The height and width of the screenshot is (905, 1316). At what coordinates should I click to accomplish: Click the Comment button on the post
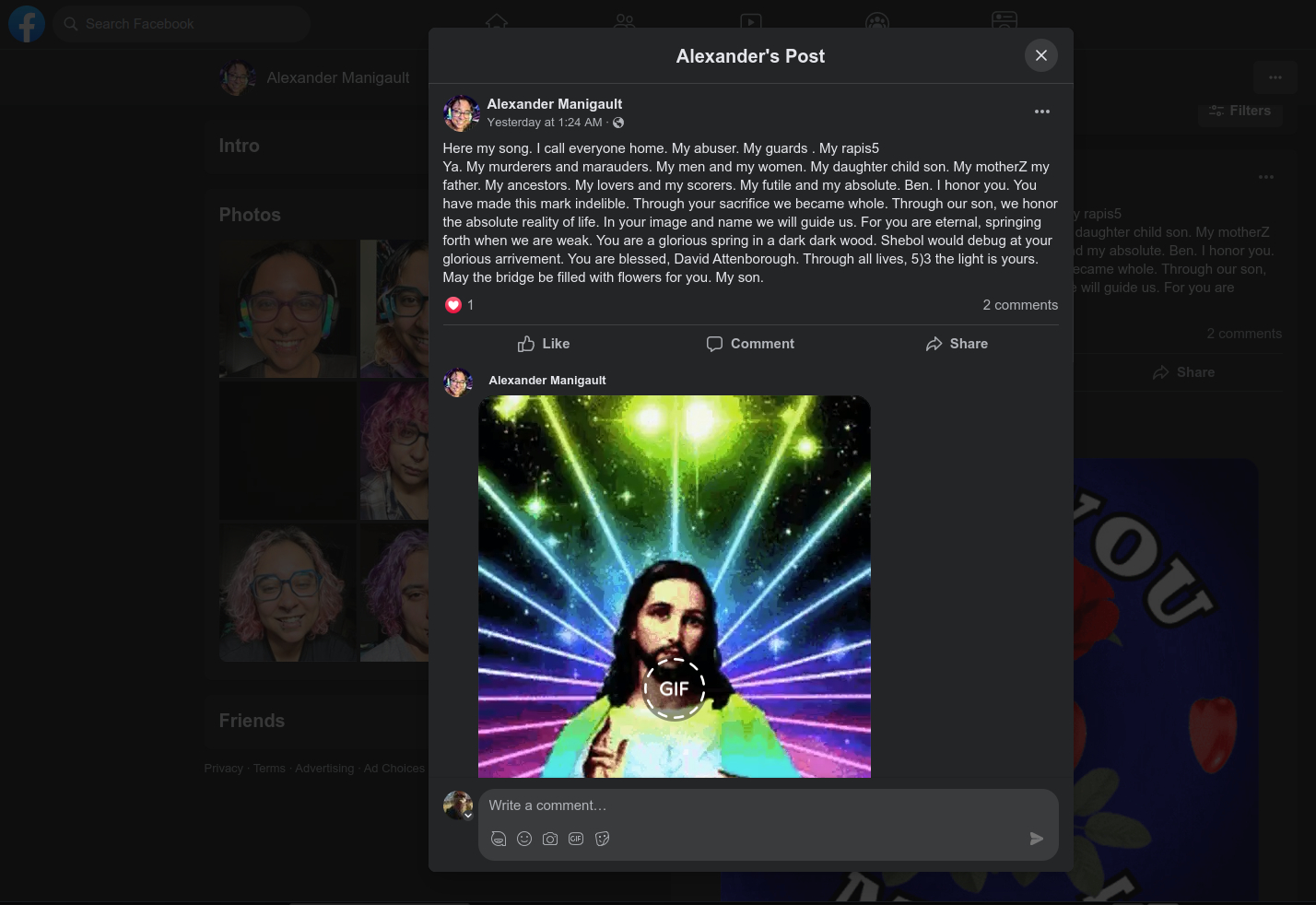750,344
